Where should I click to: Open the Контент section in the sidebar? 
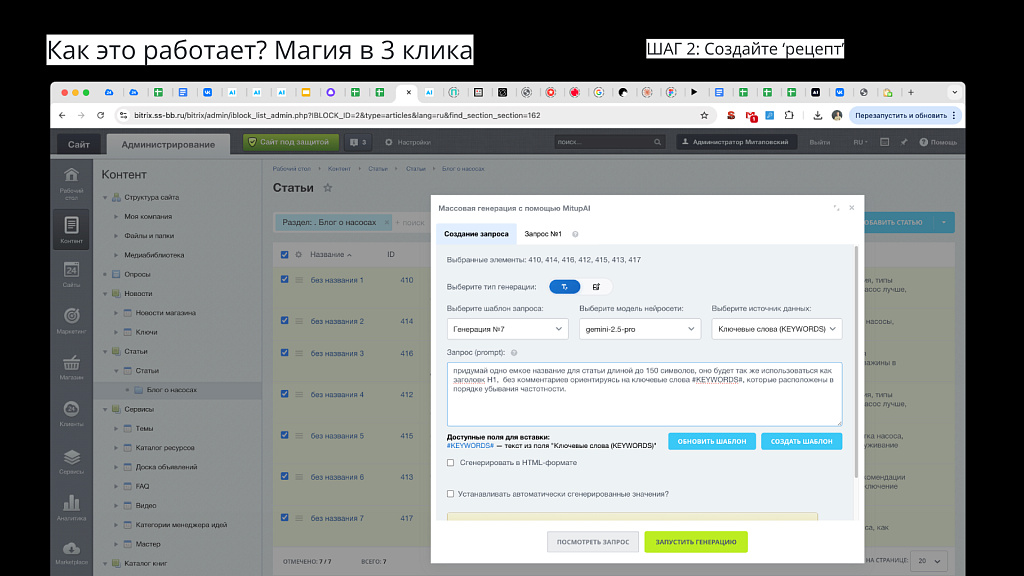coord(71,229)
